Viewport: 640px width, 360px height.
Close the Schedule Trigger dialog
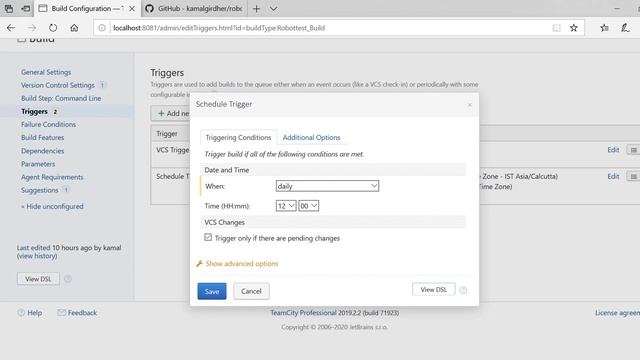469,105
